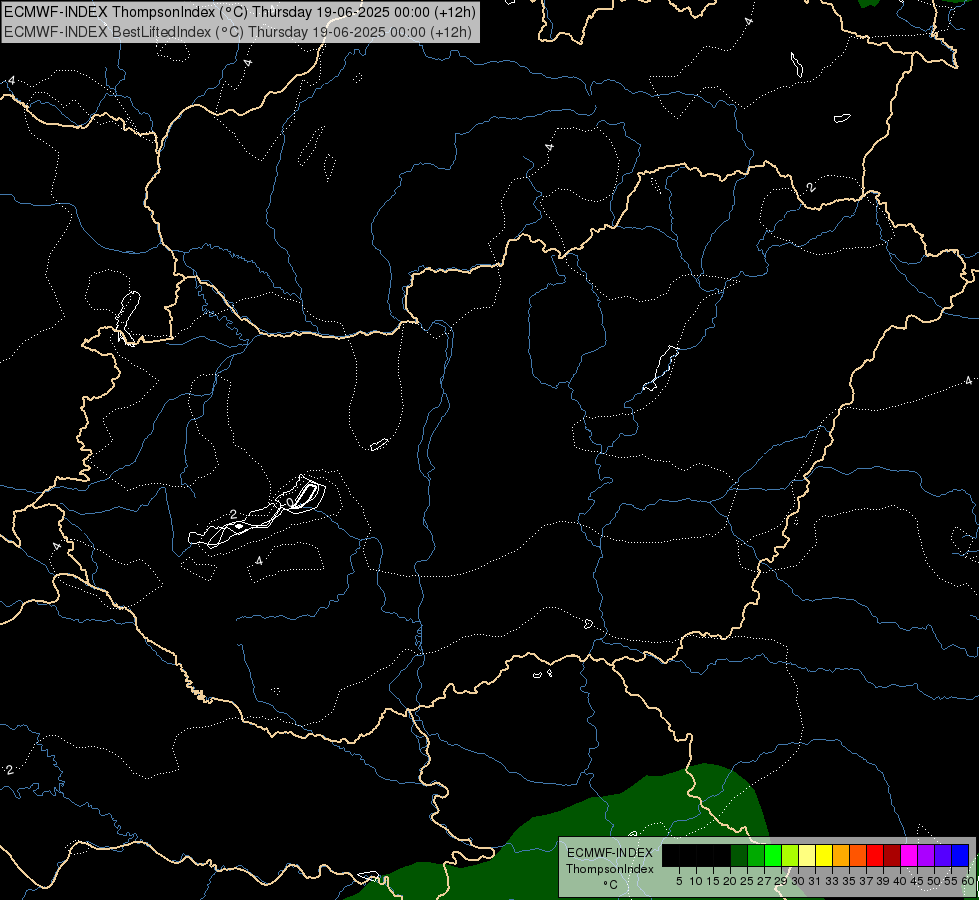Click the legend scale value '55'
Screen dimensions: 979x900
(951, 881)
